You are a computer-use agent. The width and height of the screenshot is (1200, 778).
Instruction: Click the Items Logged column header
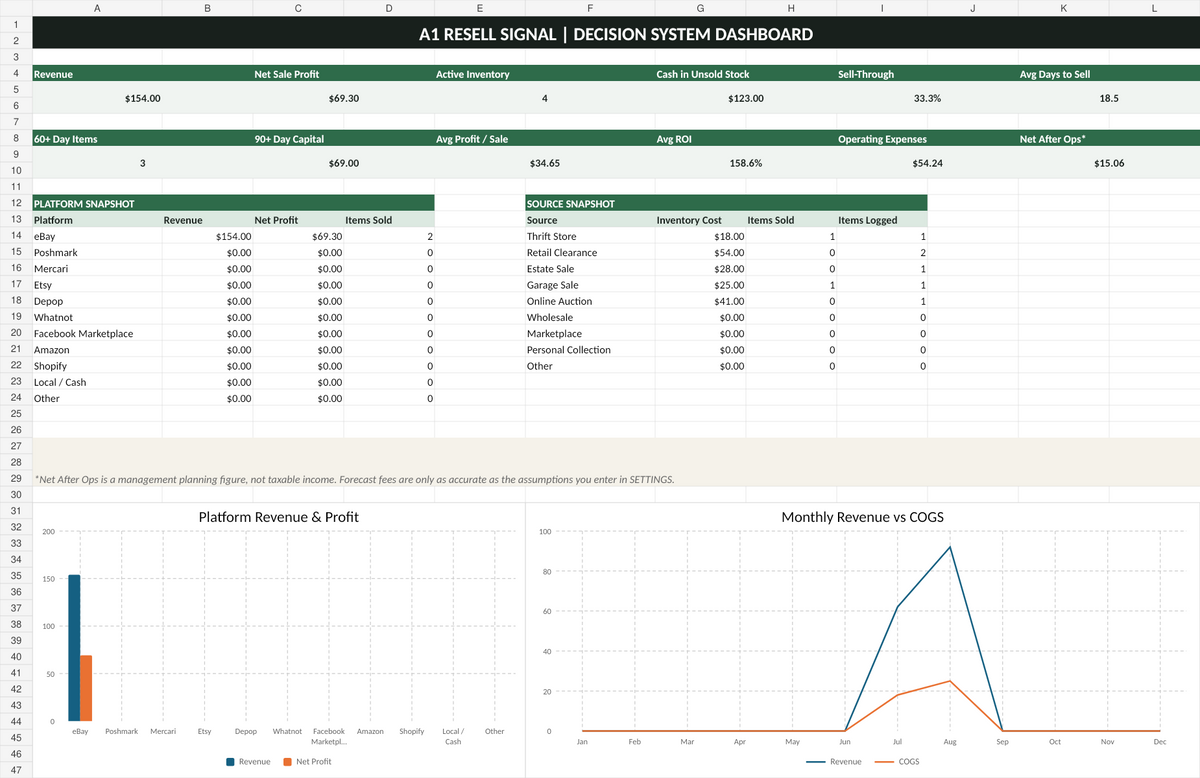tap(882, 220)
